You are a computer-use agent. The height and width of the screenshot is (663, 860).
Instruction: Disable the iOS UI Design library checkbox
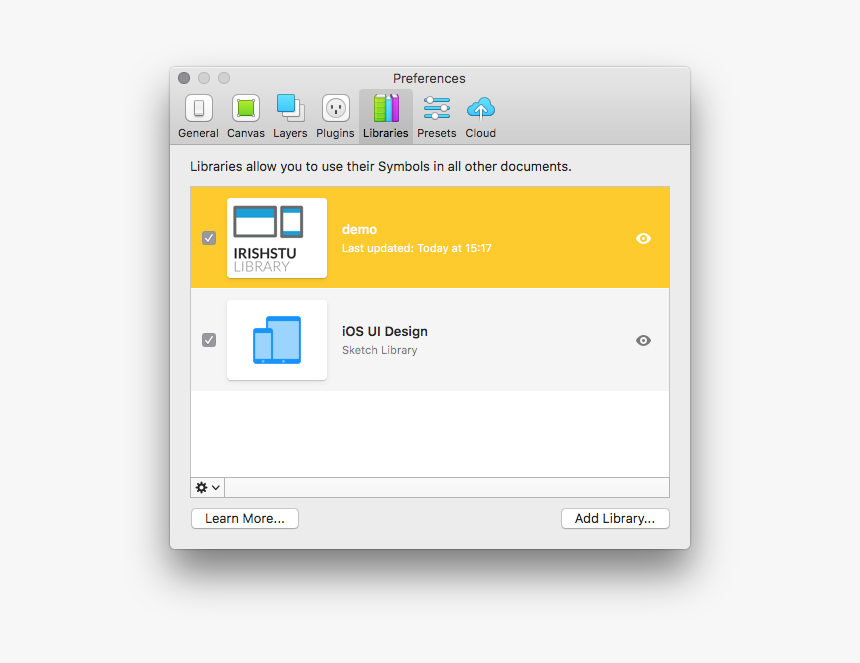tap(209, 340)
